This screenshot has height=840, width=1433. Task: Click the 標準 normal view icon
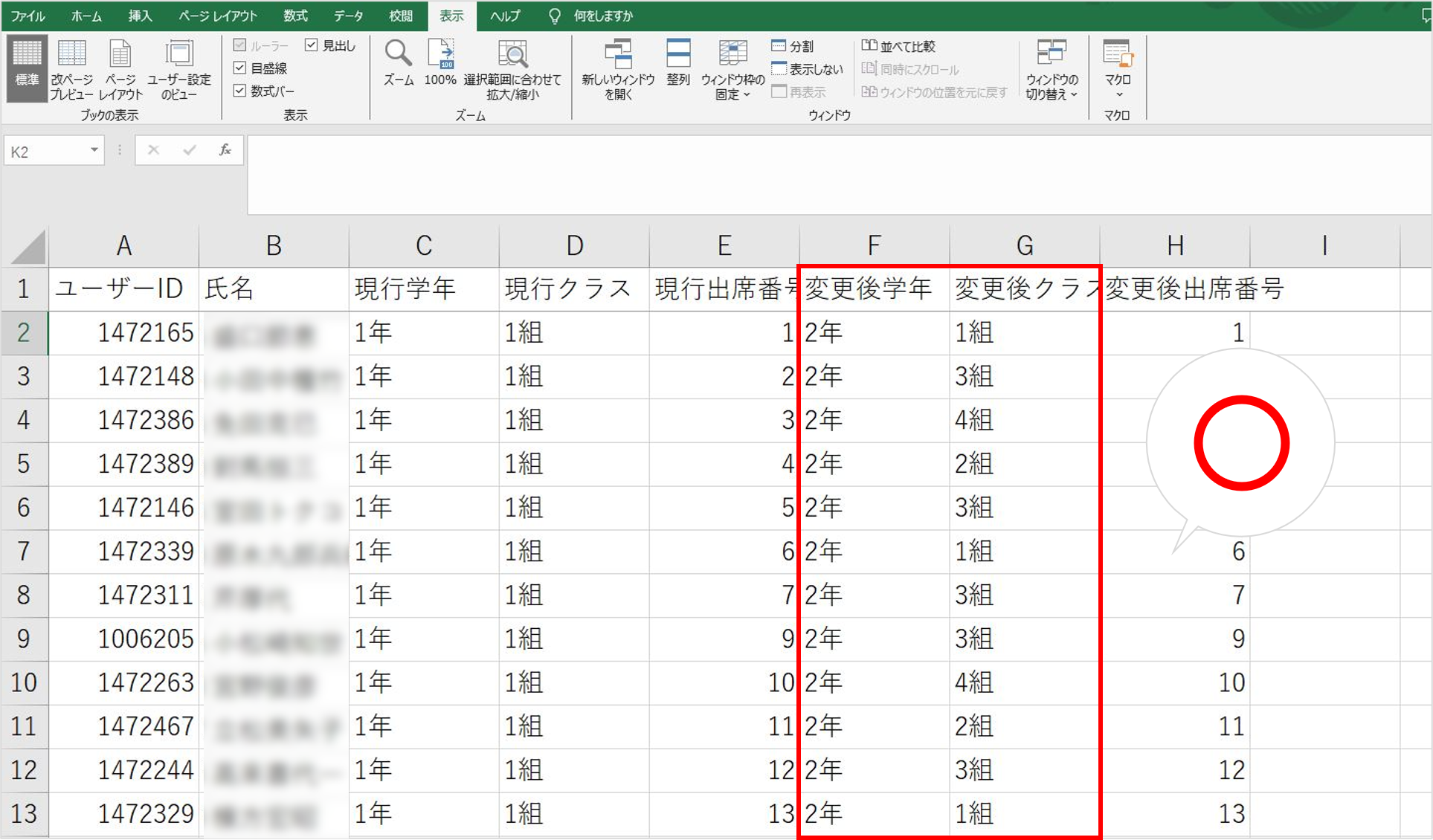pyautogui.click(x=27, y=67)
